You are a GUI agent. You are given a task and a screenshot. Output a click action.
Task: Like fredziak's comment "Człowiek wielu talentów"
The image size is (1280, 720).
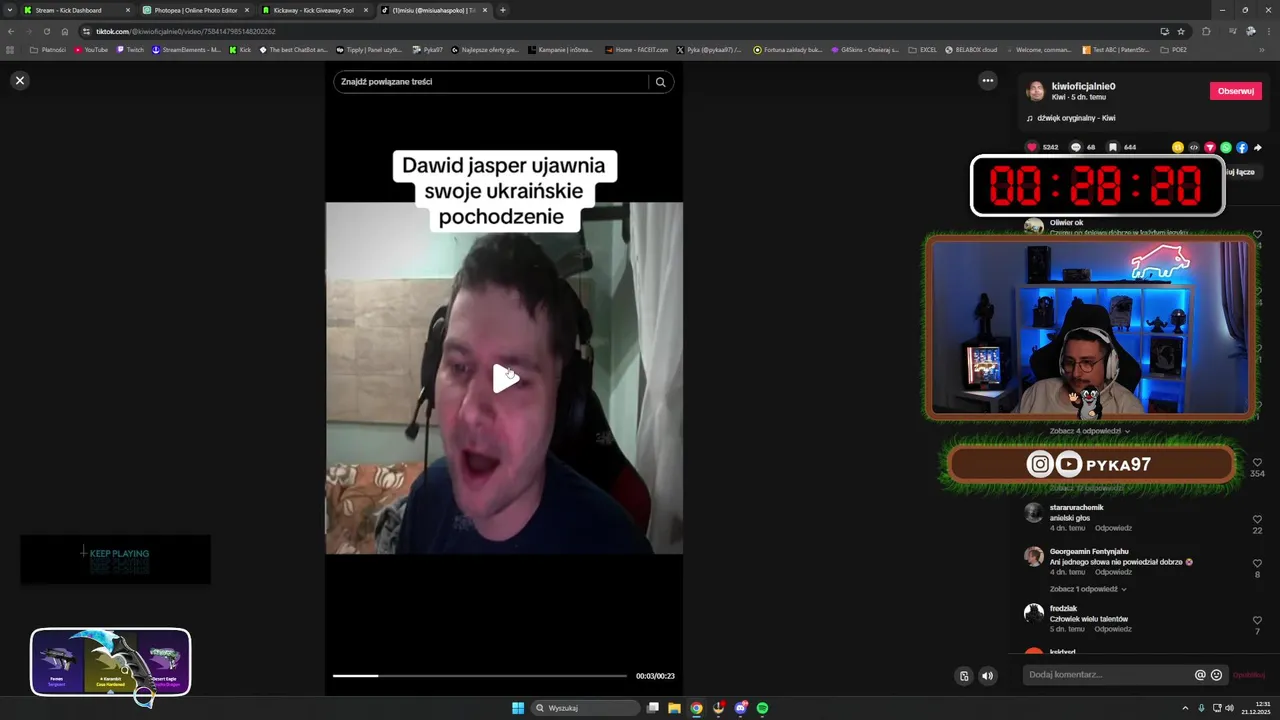tap(1257, 620)
